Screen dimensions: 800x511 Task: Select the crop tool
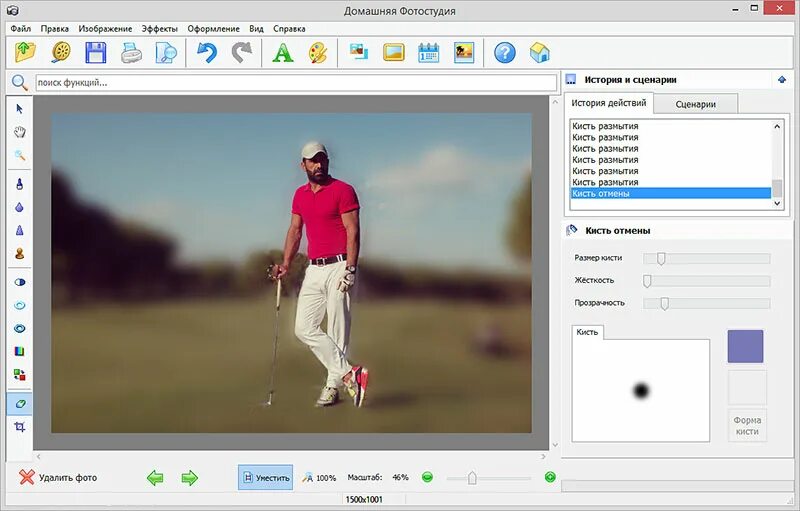(19, 426)
